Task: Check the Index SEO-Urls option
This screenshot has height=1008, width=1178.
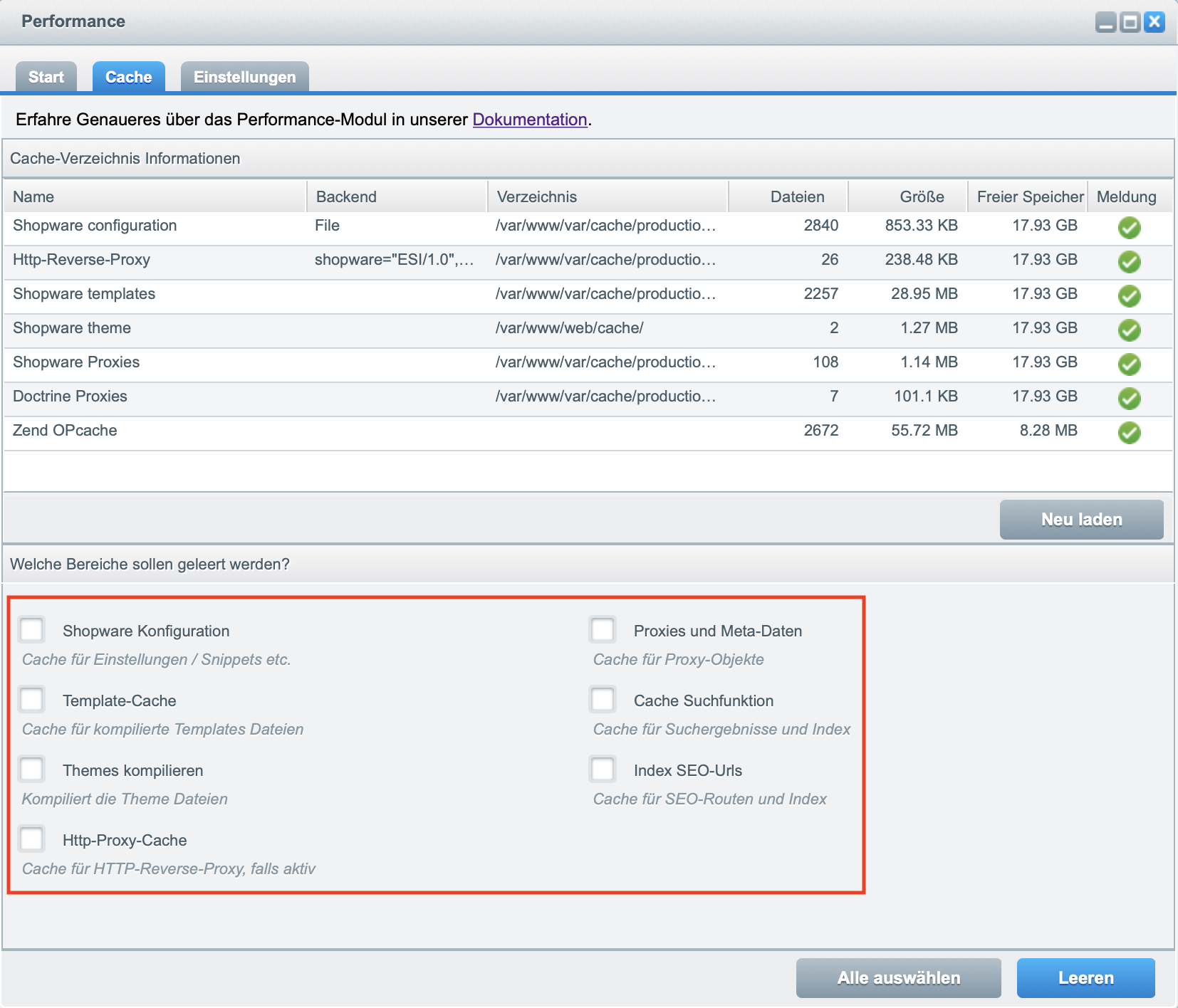Action: tap(603, 769)
